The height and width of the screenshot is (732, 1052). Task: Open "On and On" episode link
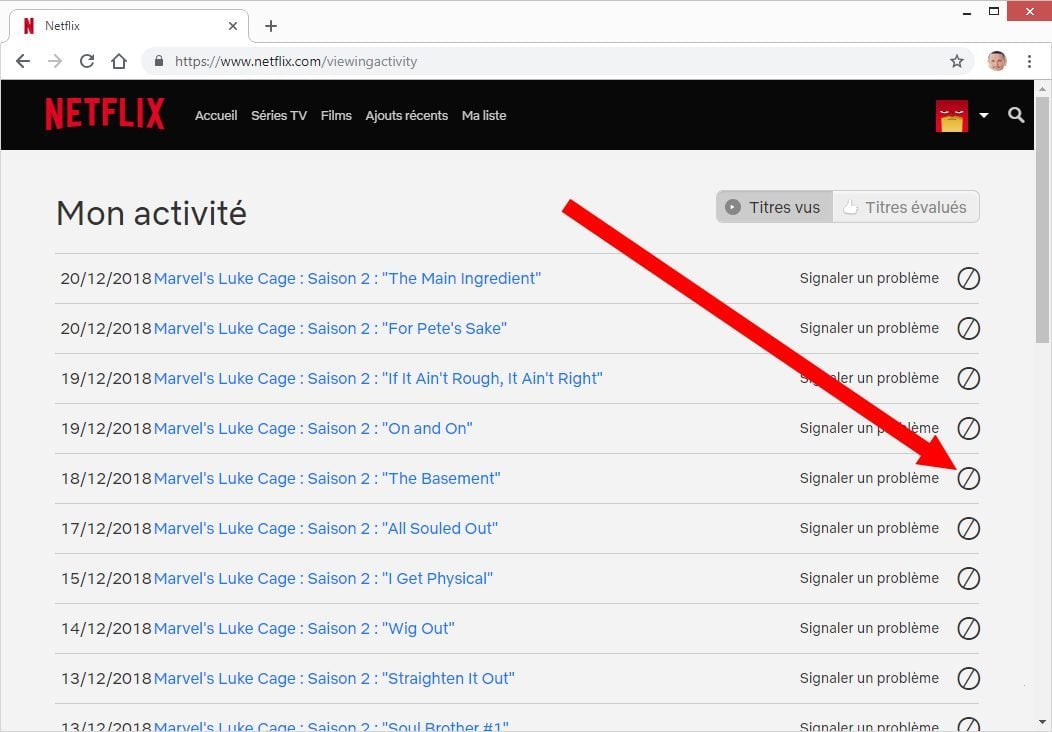[313, 428]
